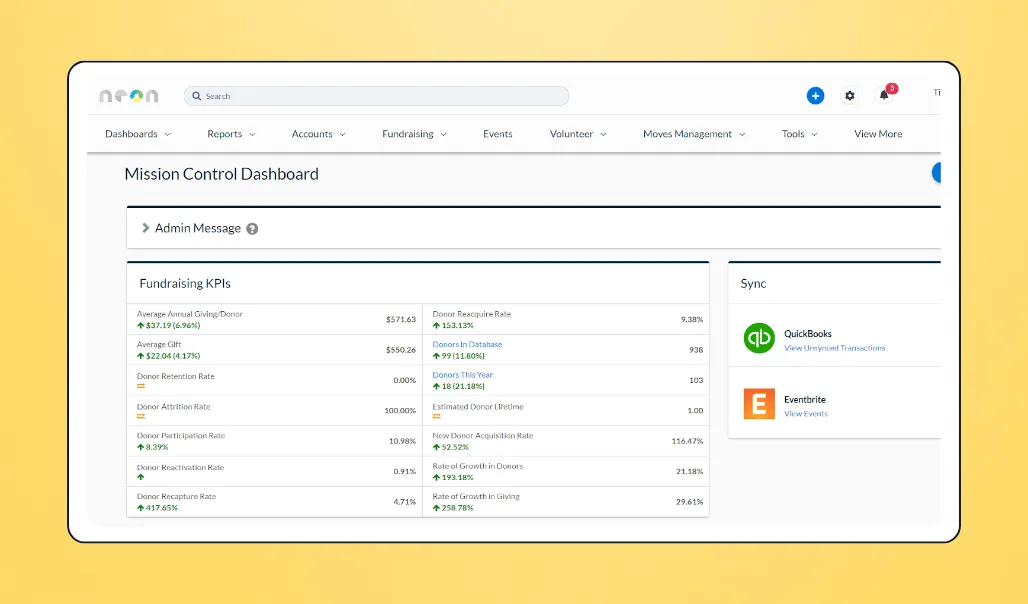This screenshot has height=604, width=1028.
Task: Open View More in the navigation bar
Action: [878, 133]
